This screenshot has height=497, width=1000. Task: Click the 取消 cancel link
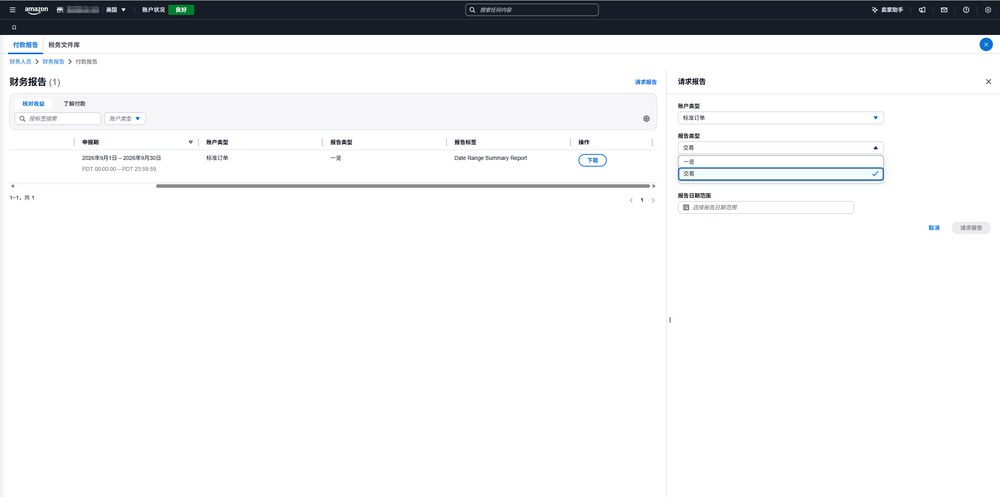point(934,228)
